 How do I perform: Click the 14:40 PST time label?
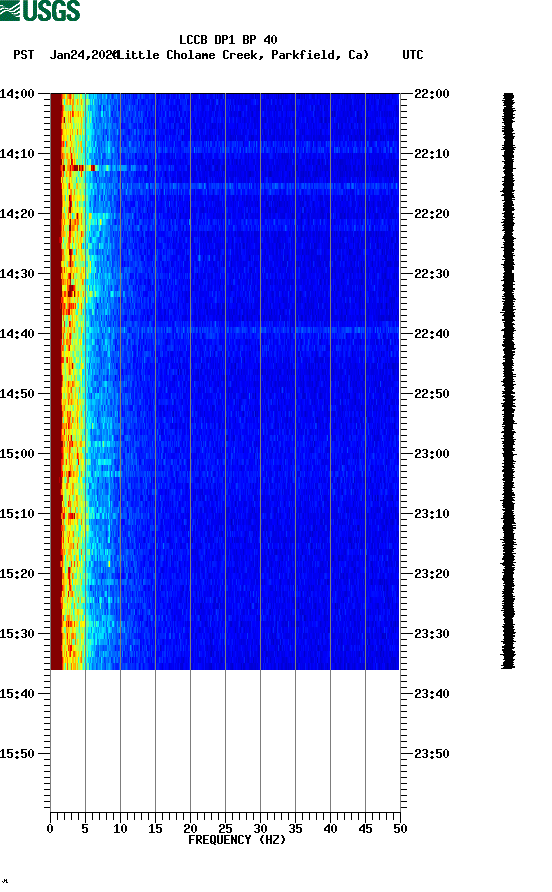(x=17, y=334)
